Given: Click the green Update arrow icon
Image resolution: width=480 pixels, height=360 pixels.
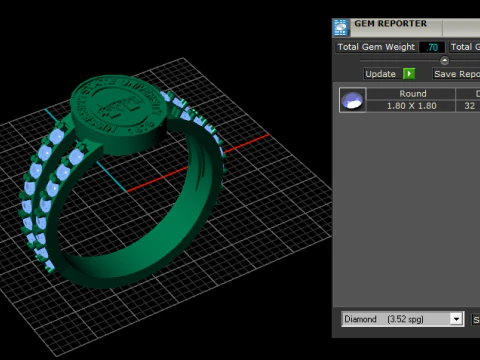Looking at the screenshot, I should pos(409,74).
